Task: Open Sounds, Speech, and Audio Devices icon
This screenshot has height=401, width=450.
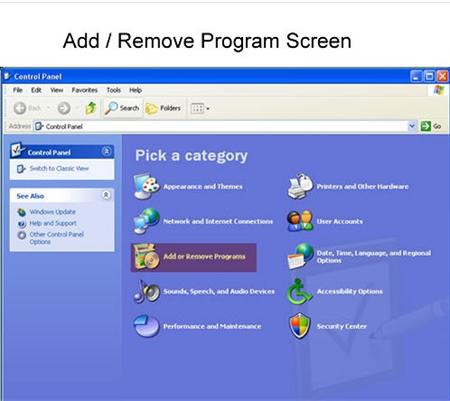Action: (147, 291)
